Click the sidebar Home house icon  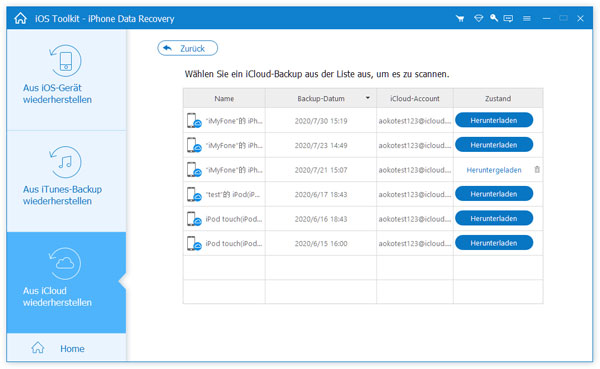[38, 348]
